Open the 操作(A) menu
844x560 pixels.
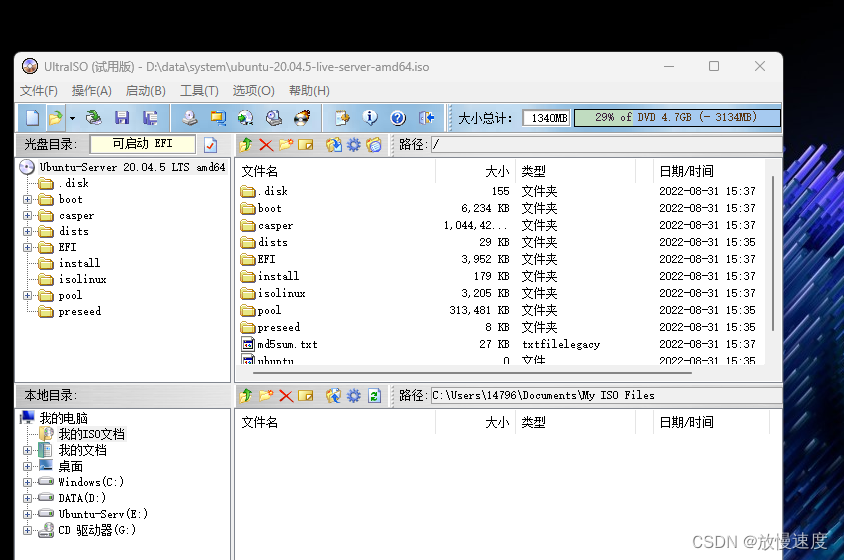coord(92,90)
